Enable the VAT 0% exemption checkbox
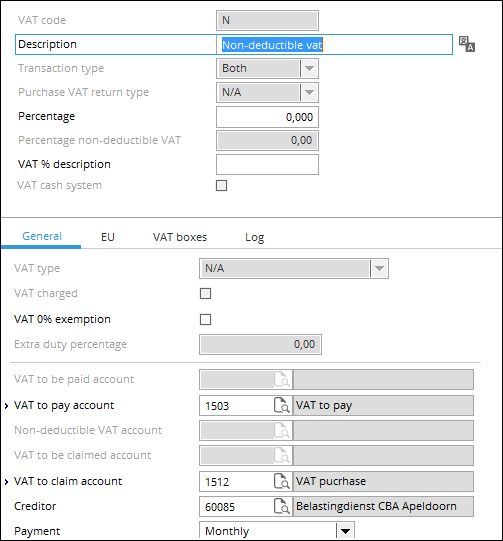The height and width of the screenshot is (541, 503). point(205,319)
